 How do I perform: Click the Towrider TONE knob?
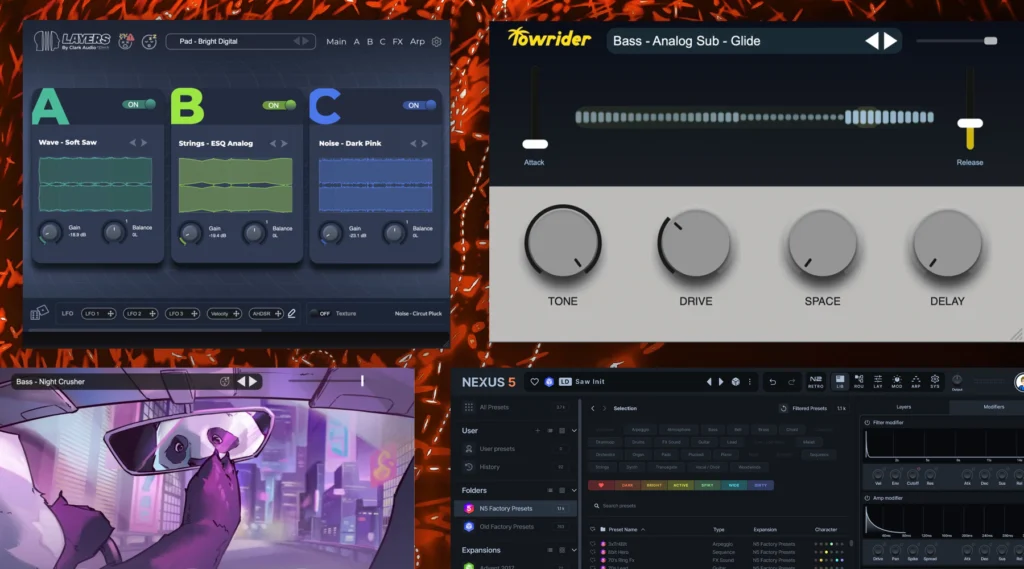[562, 243]
